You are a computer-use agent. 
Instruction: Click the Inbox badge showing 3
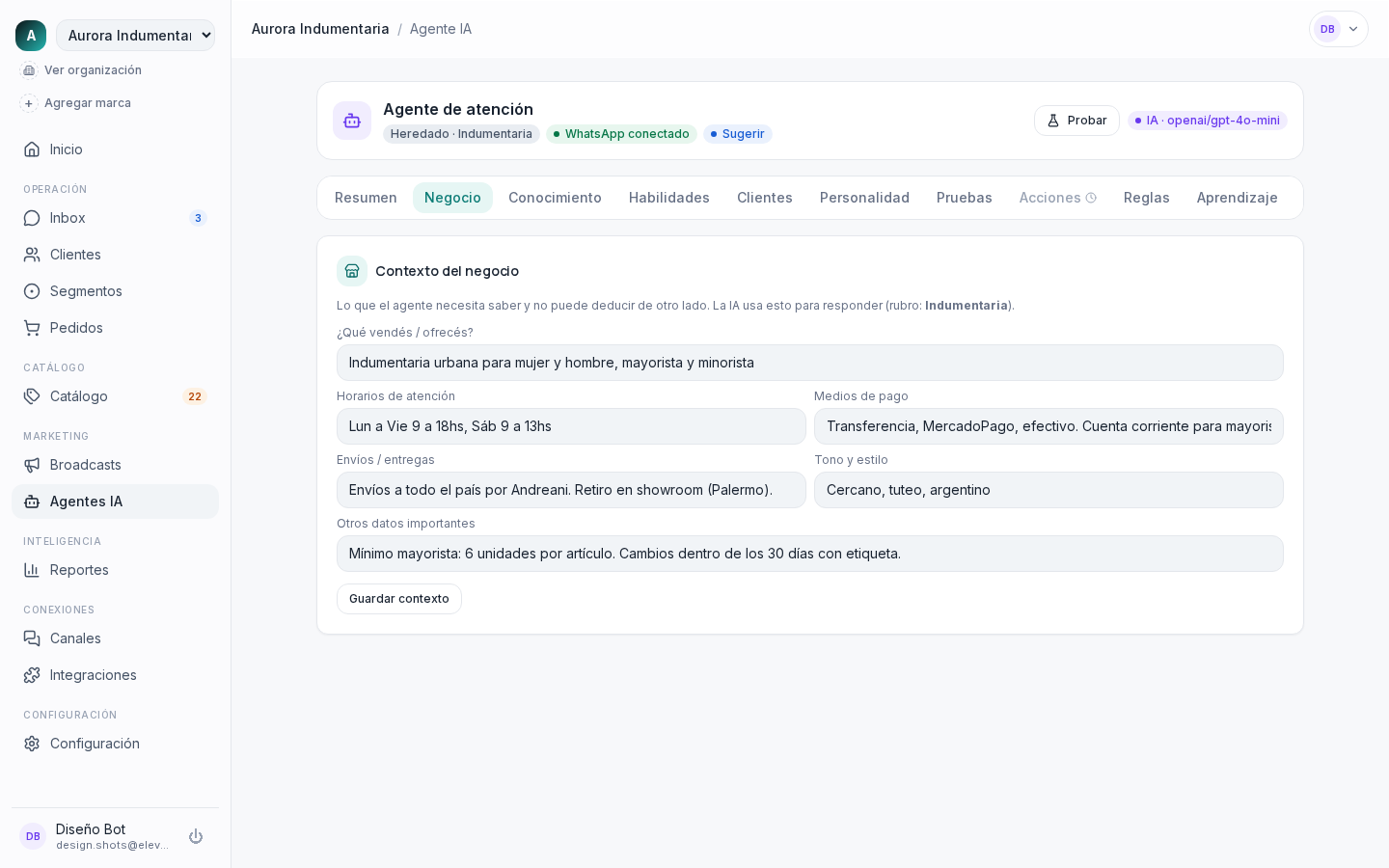pyautogui.click(x=198, y=218)
